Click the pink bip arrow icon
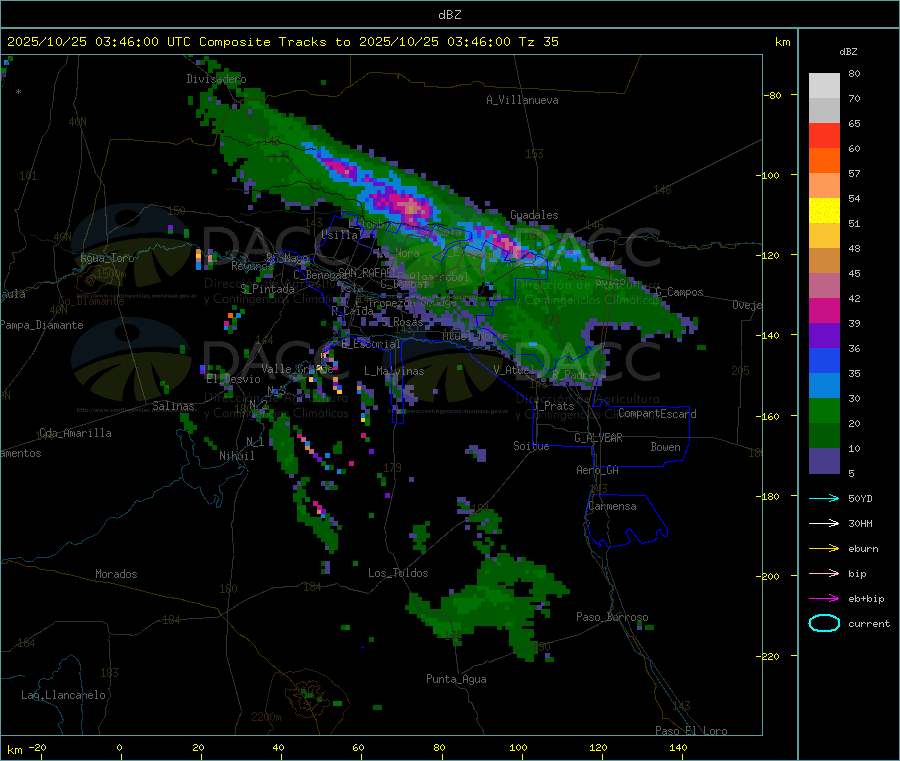The height and width of the screenshot is (761, 900). pyautogui.click(x=824, y=573)
